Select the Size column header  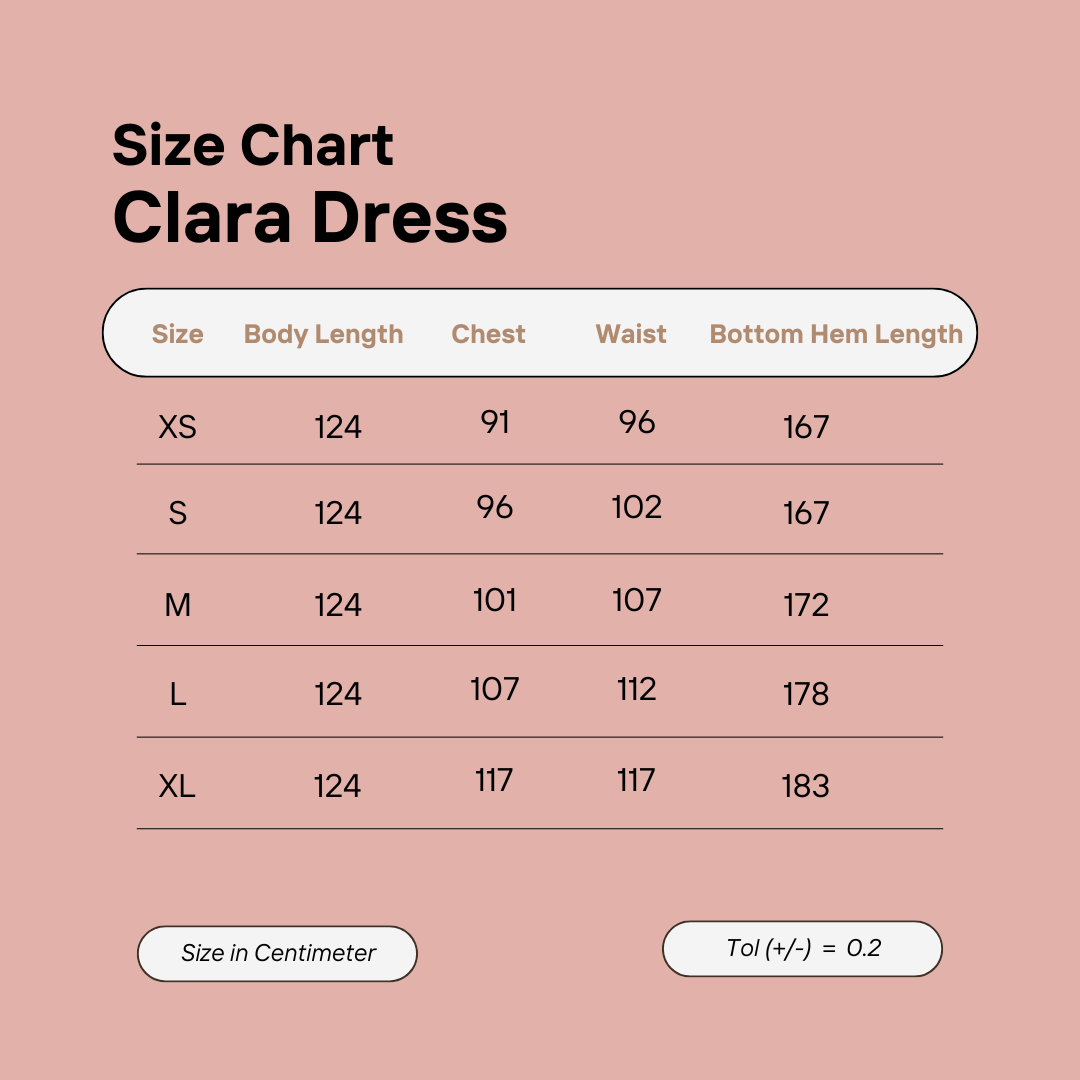coord(177,334)
